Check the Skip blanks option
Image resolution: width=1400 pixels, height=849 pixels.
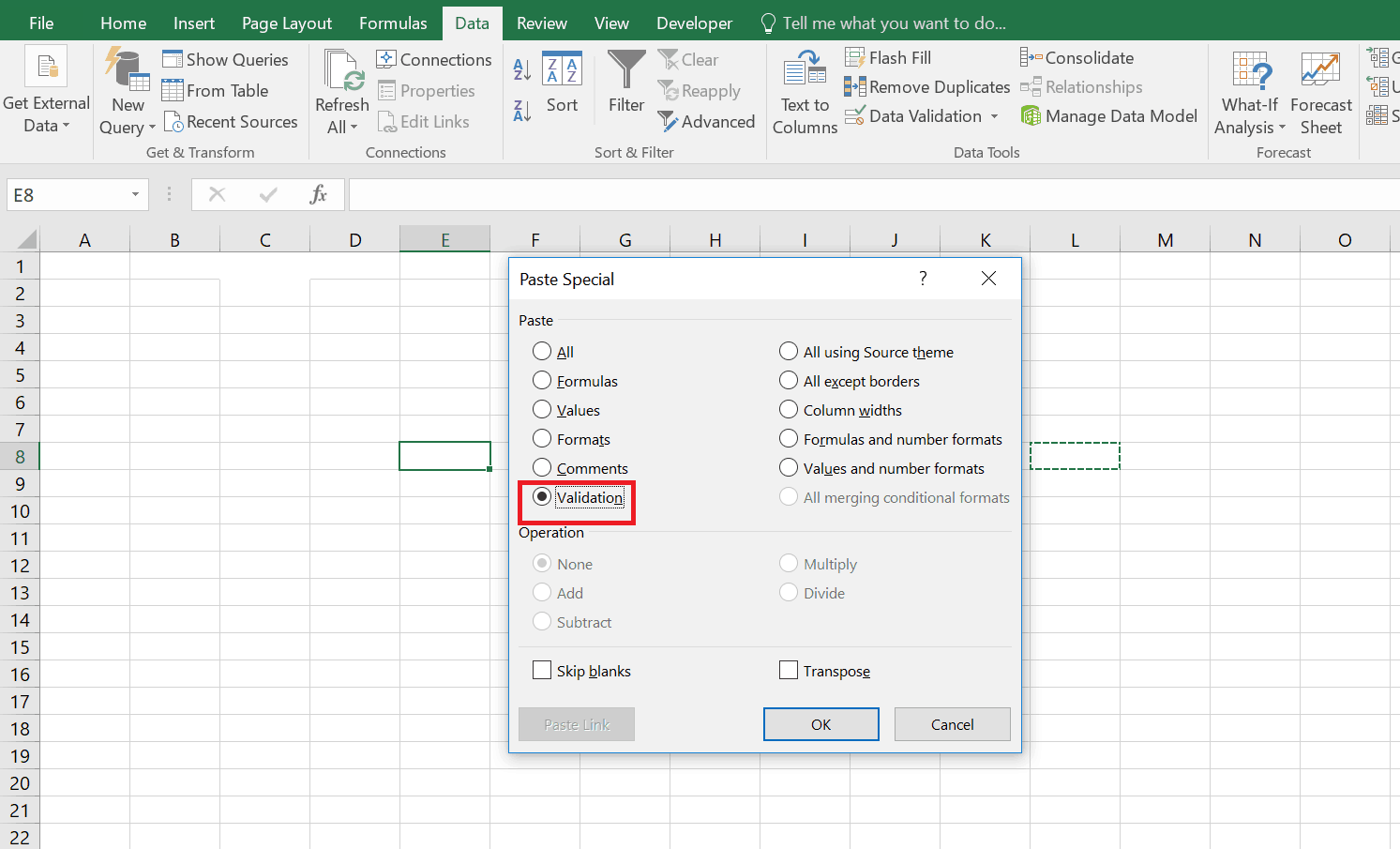click(542, 671)
